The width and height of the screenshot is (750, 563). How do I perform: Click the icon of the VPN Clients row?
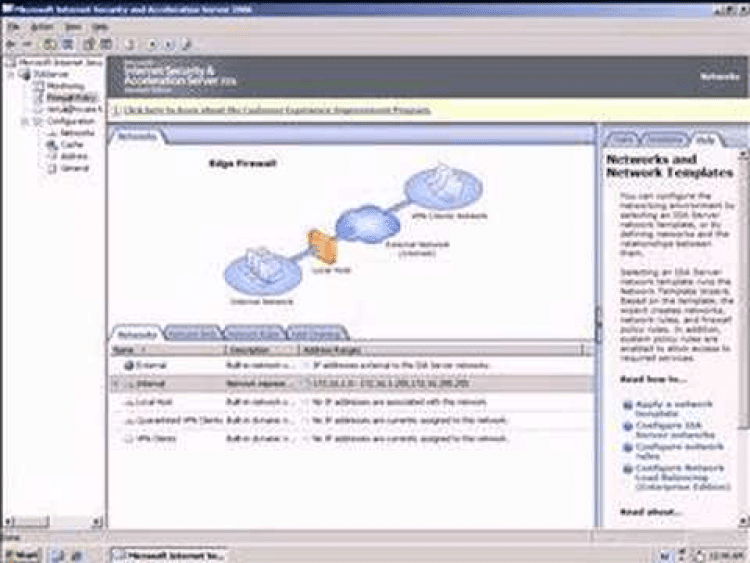point(129,439)
